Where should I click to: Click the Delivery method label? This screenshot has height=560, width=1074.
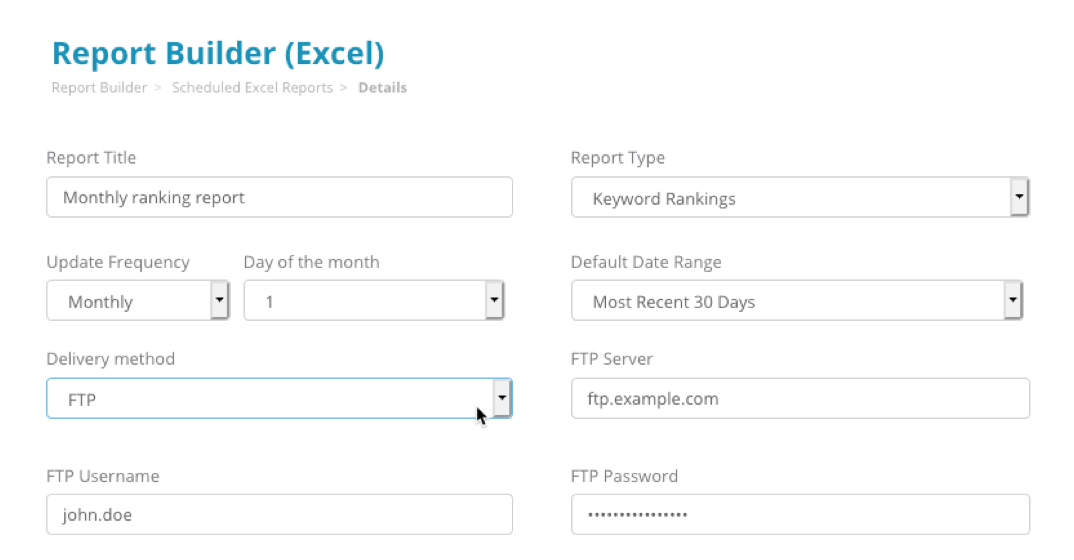[110, 359]
